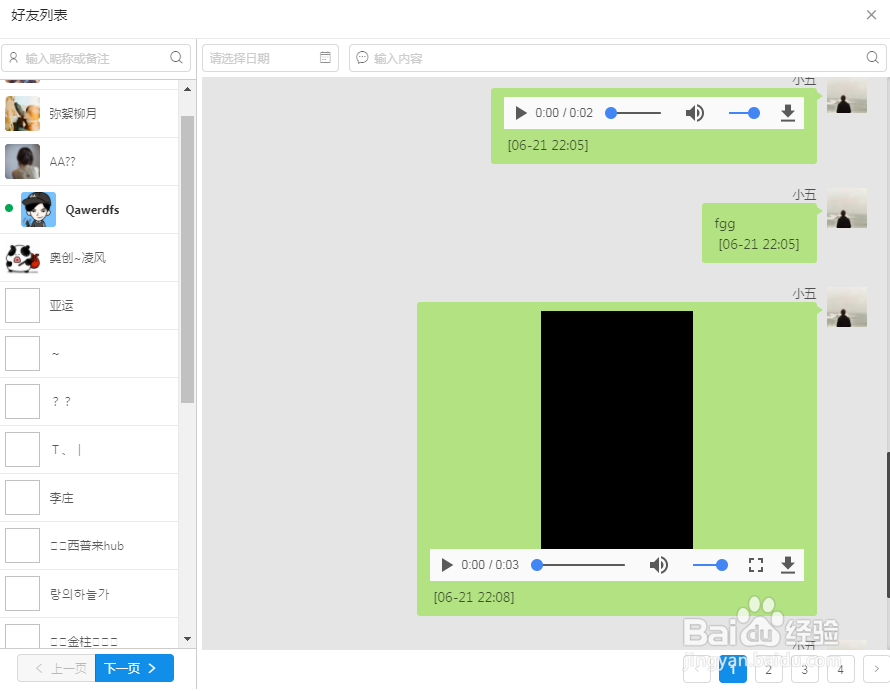This screenshot has height=691, width=890.
Task: Click the sender avatar beside the video message
Action: [846, 307]
